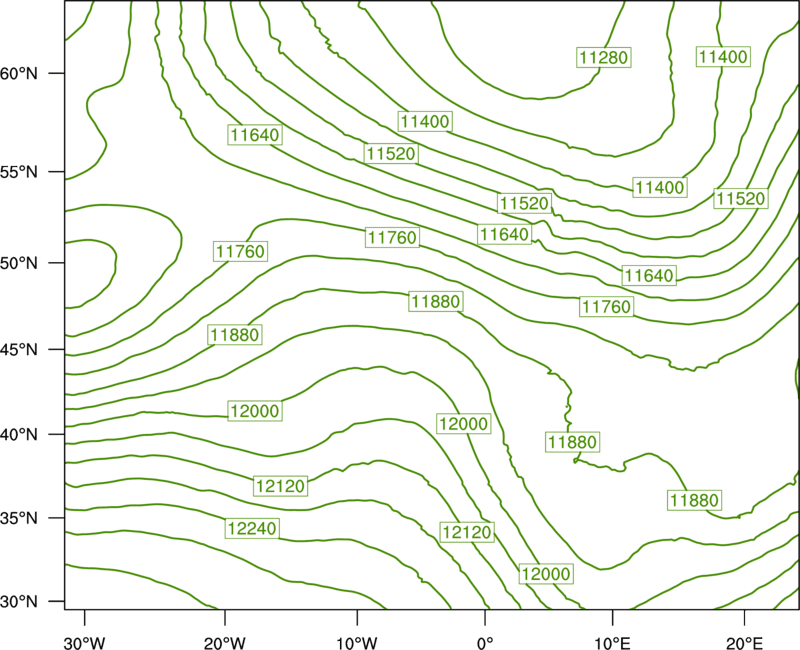Pick the 10°W longitude tick label
Viewport: 800px width, 650px height.
pos(356,643)
